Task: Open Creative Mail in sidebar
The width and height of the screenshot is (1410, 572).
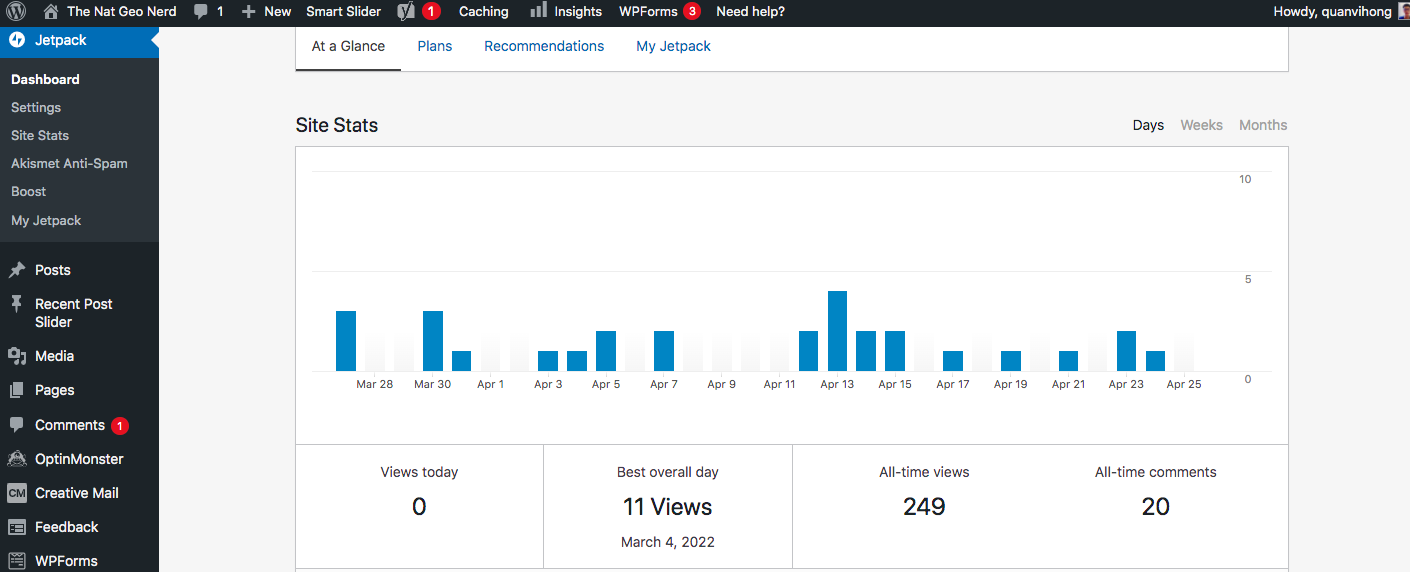Action: (x=77, y=493)
